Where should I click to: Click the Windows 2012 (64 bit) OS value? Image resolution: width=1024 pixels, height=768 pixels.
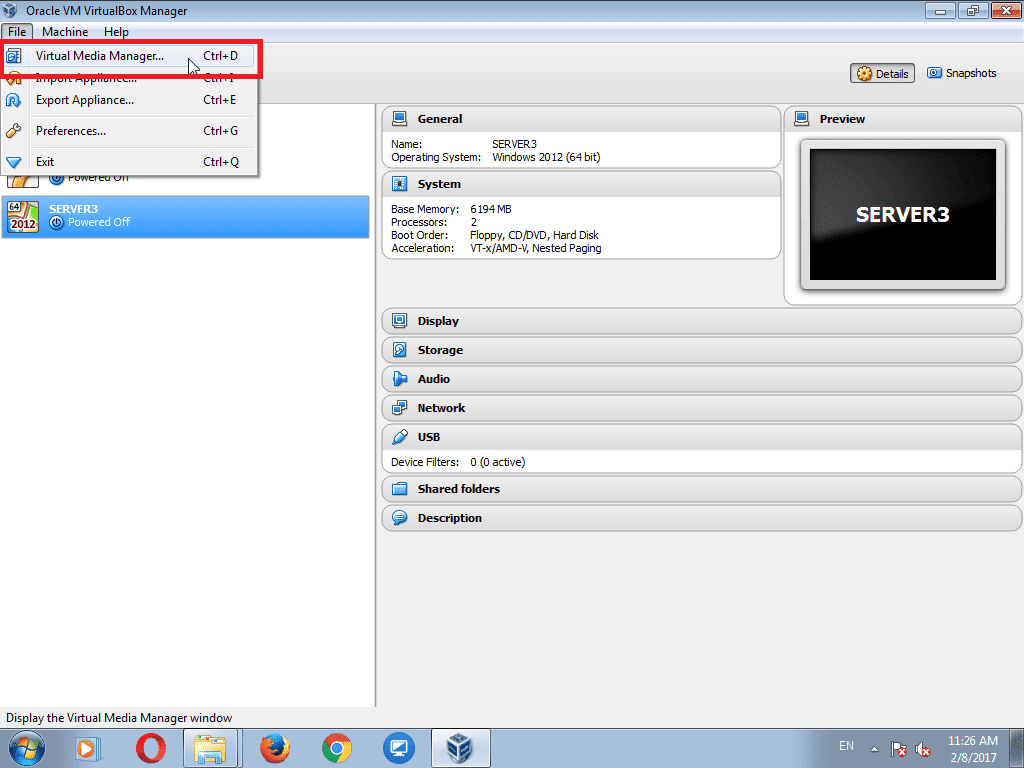click(x=546, y=157)
